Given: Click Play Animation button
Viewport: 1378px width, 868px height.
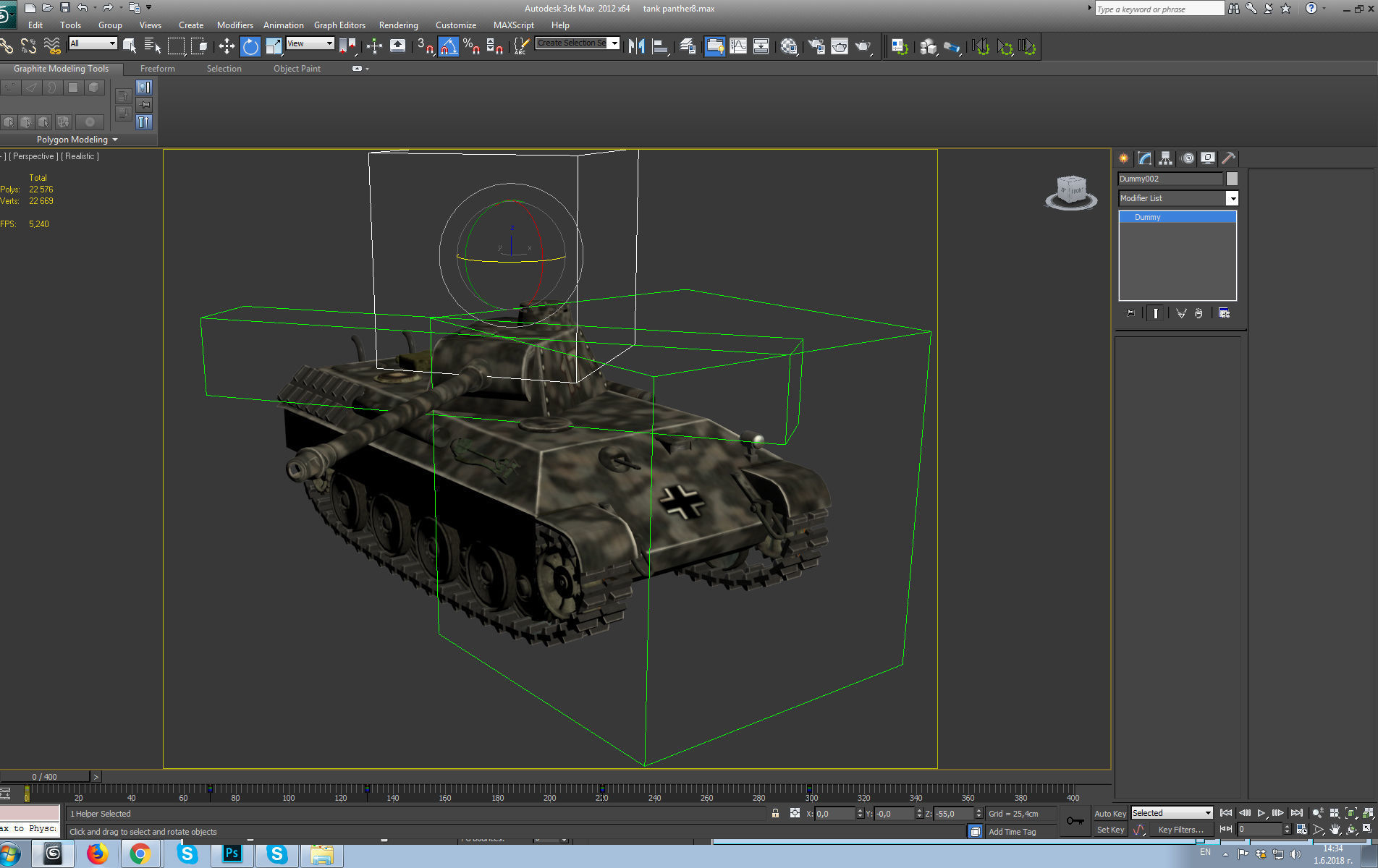Looking at the screenshot, I should (1261, 813).
